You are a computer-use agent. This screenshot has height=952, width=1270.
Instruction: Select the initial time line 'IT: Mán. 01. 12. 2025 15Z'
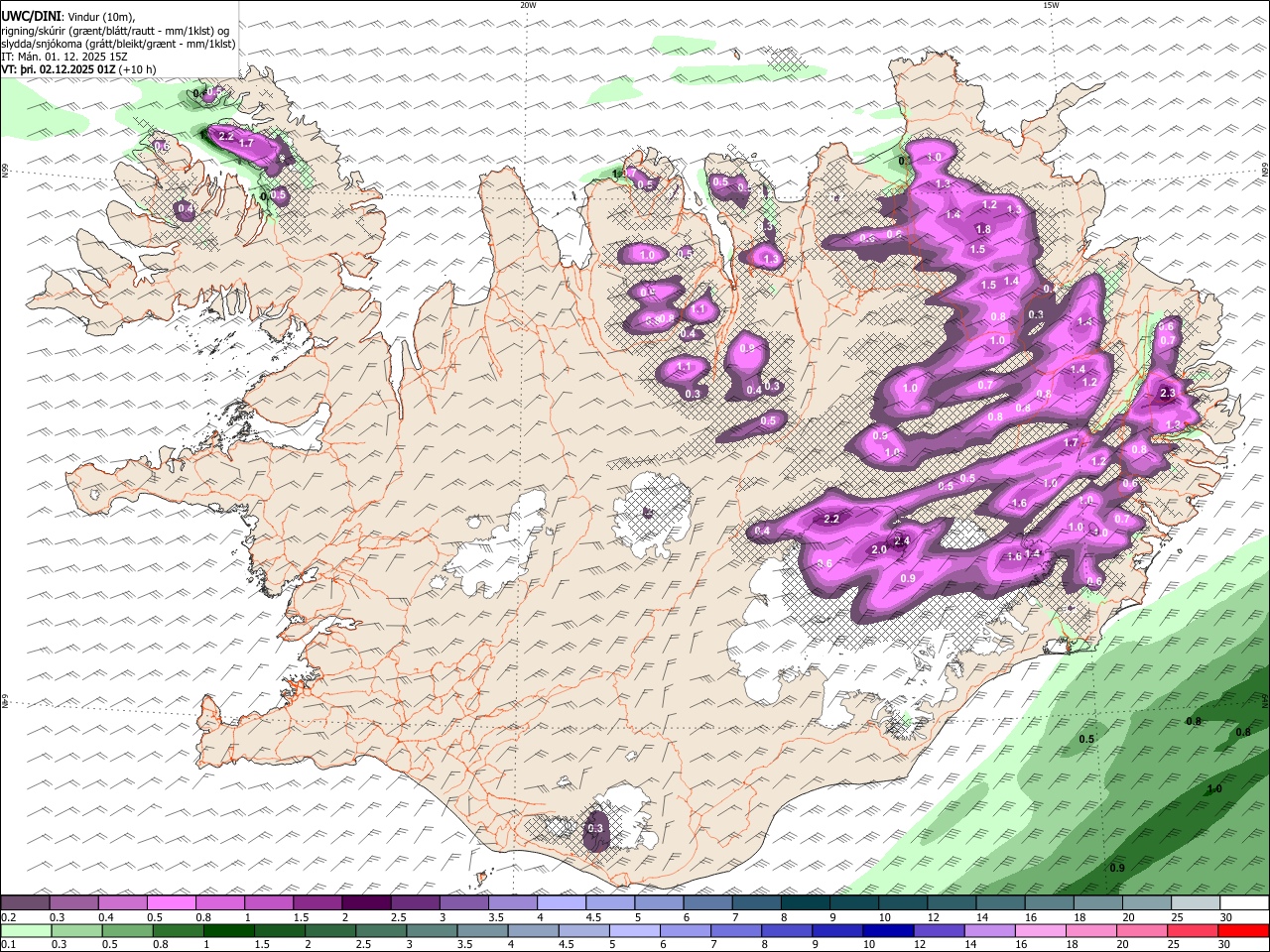point(64,57)
